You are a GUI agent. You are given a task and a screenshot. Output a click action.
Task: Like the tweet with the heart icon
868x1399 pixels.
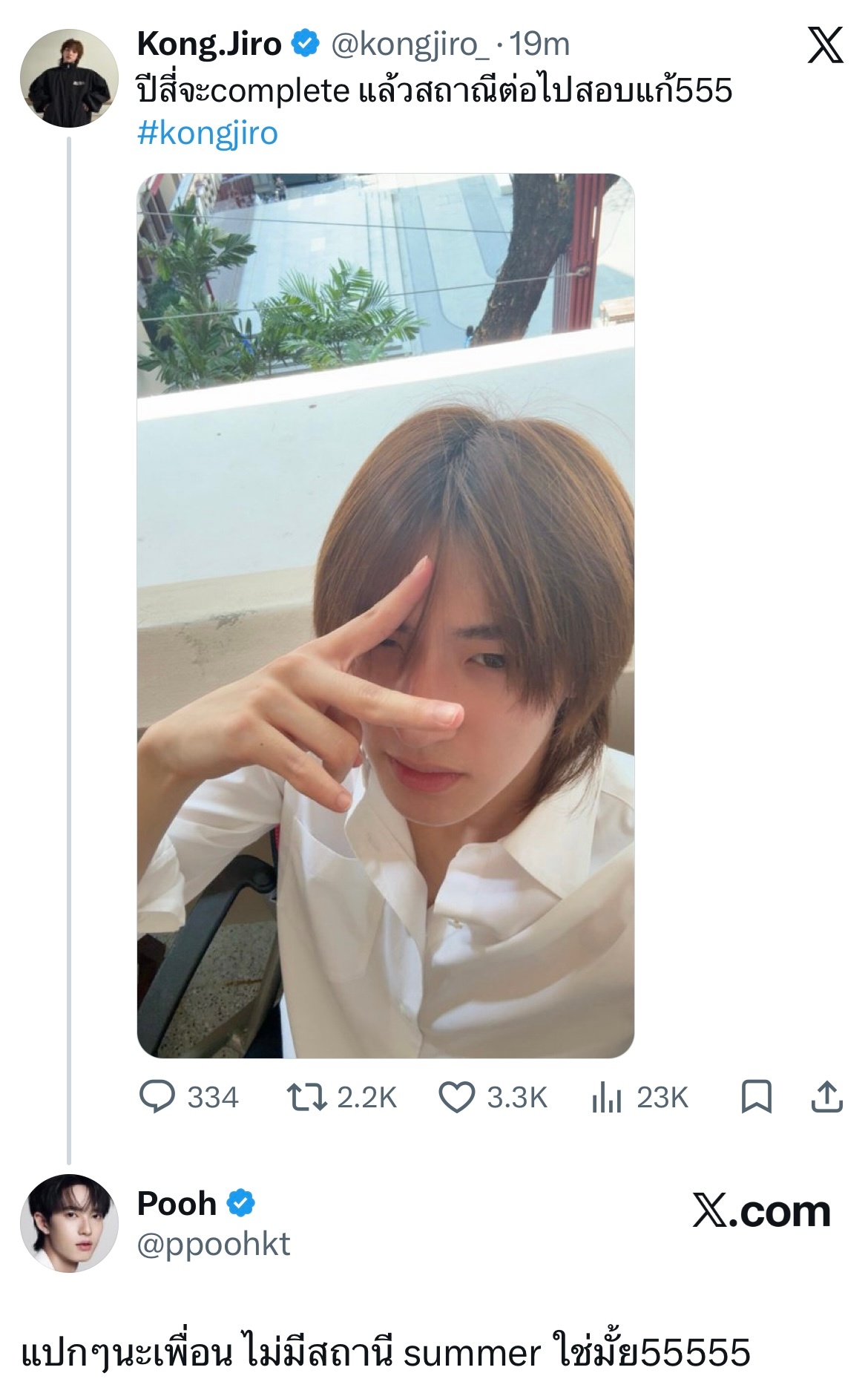click(456, 1097)
